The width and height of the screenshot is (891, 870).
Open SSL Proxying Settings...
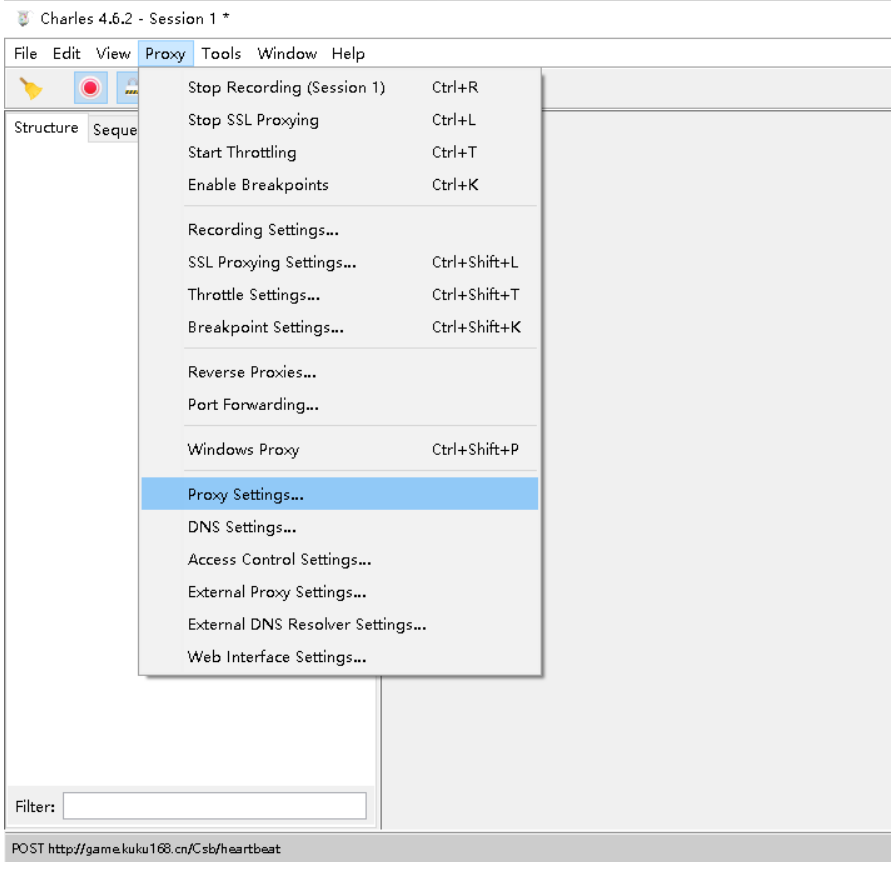[340, 262]
